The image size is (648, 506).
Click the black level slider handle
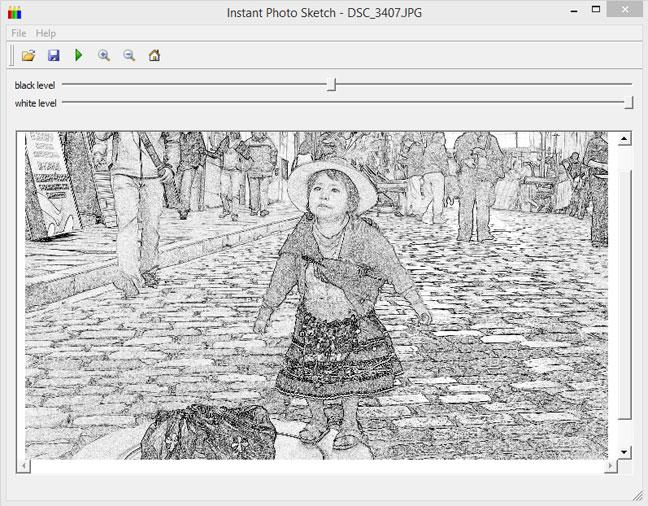pos(331,84)
